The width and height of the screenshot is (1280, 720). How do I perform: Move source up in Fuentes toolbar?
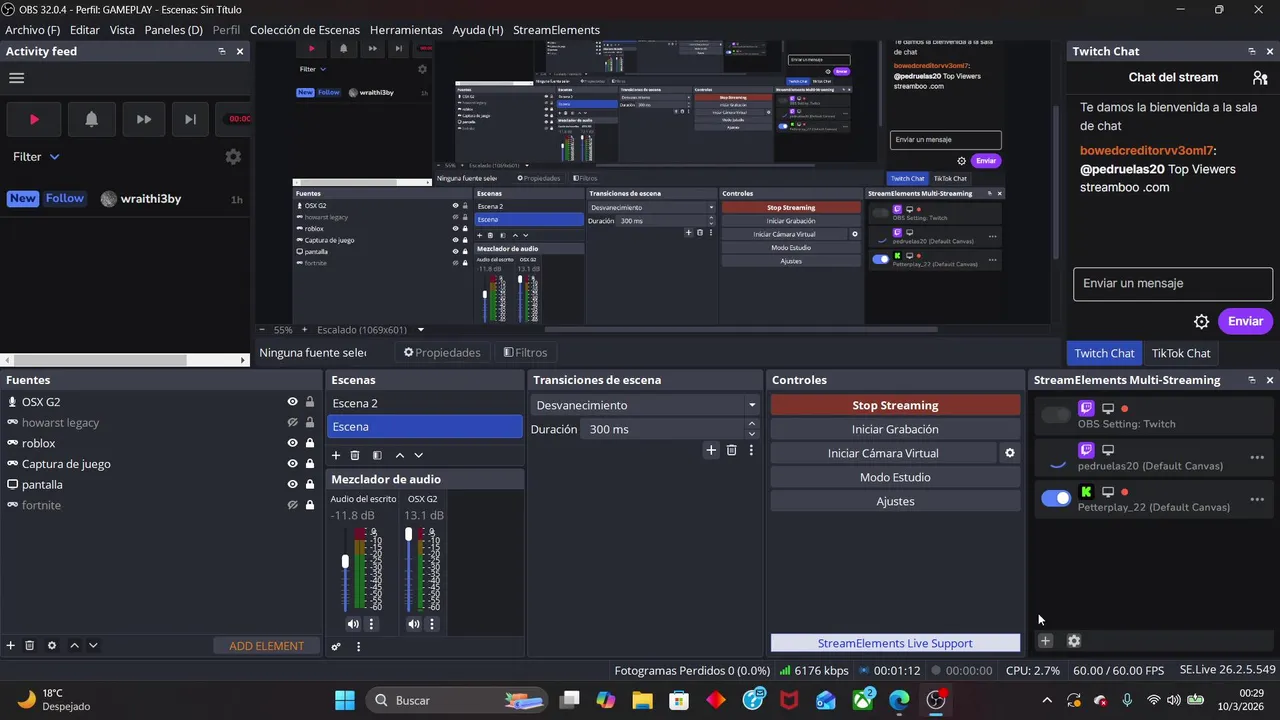point(74,646)
